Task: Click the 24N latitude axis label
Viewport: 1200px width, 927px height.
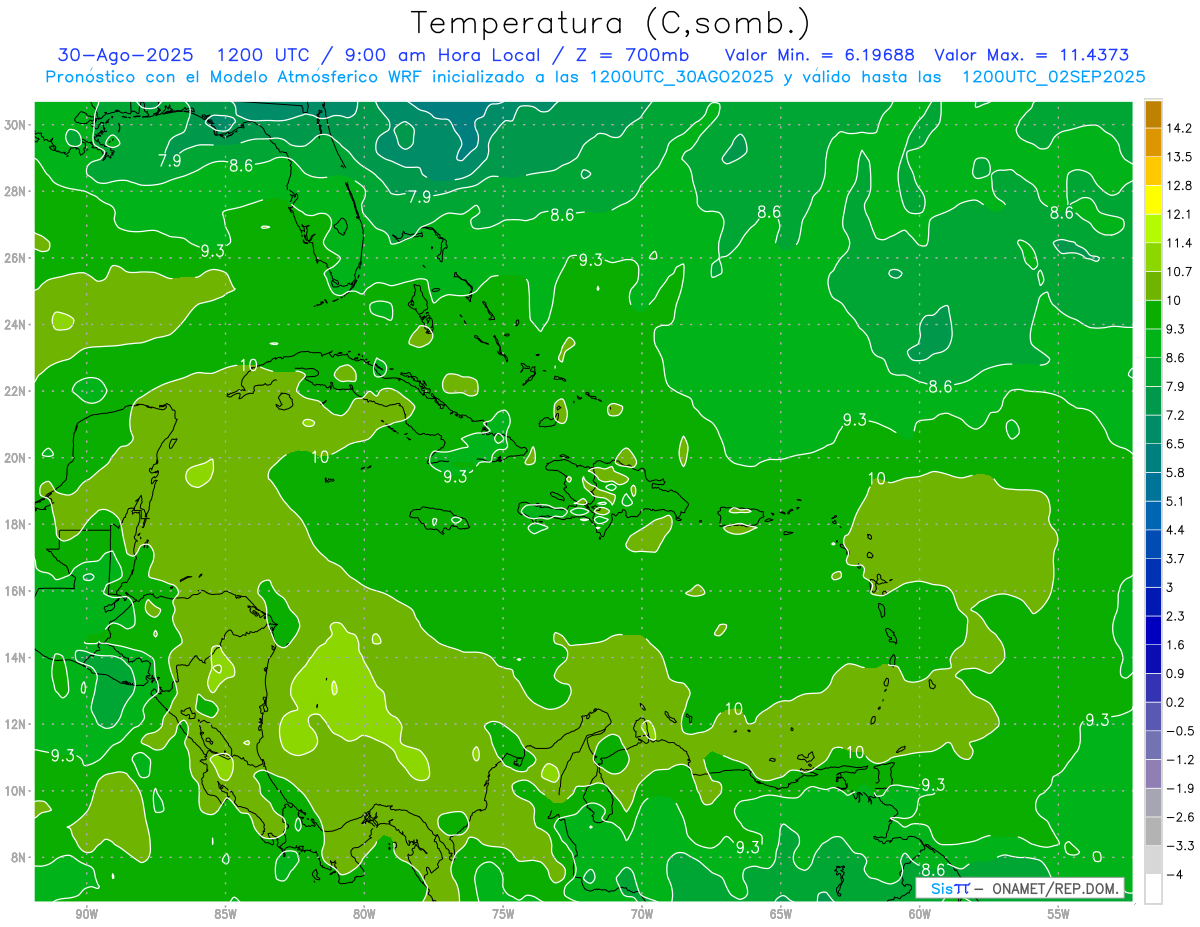Action: 16,325
